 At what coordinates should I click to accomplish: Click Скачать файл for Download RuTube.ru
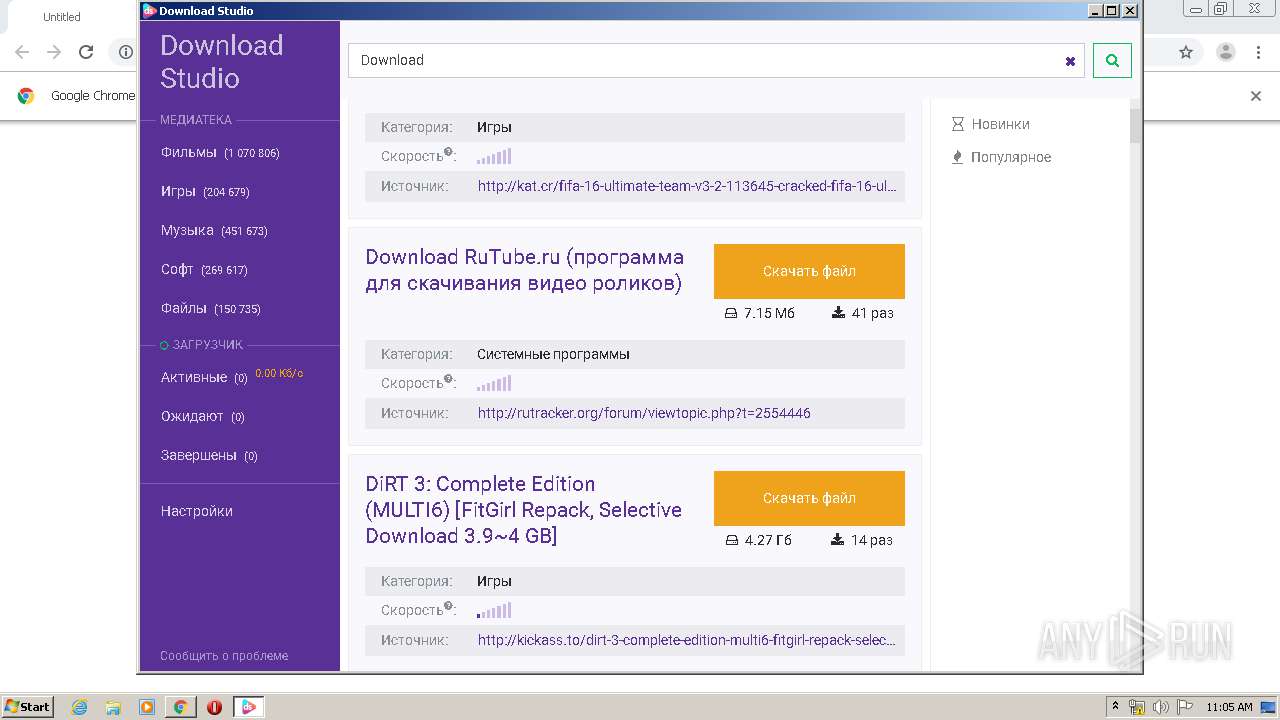pyautogui.click(x=809, y=271)
